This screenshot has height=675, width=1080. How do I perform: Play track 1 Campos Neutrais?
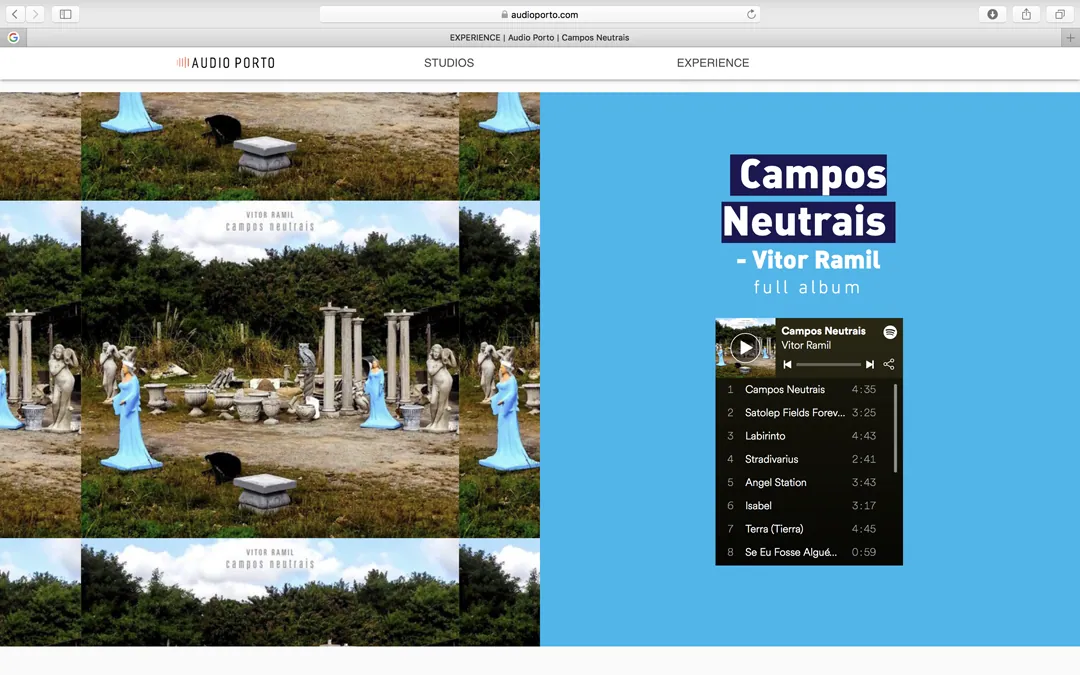point(809,389)
